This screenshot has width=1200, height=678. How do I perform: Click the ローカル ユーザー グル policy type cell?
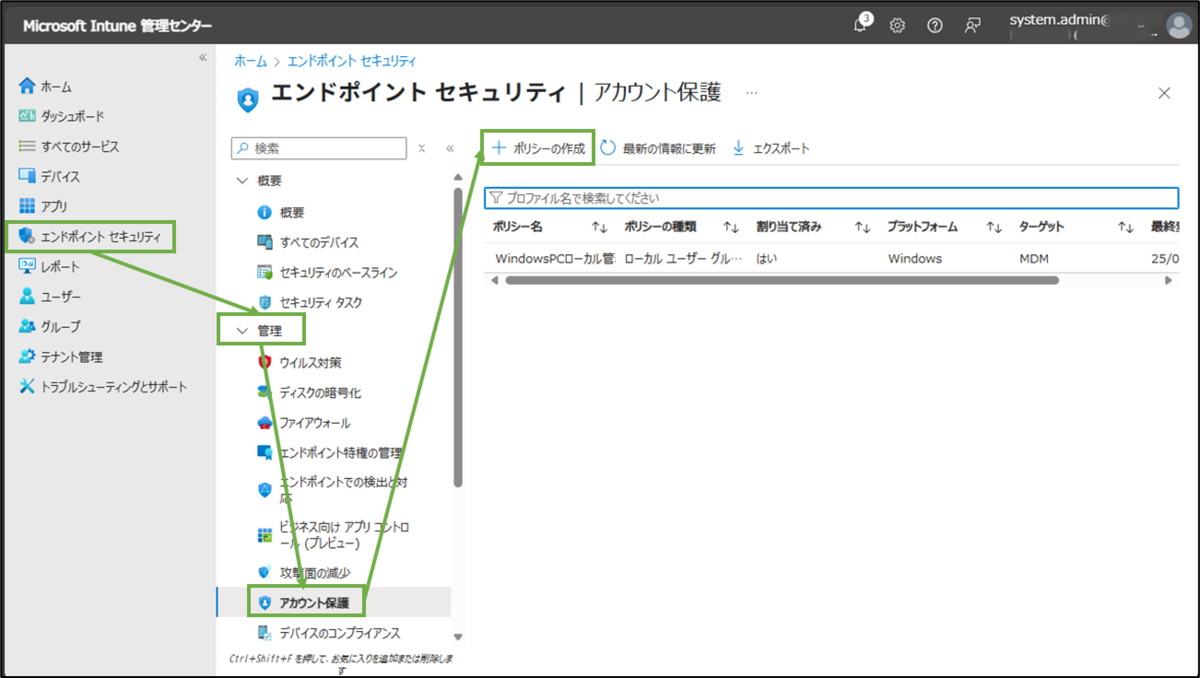[683, 259]
